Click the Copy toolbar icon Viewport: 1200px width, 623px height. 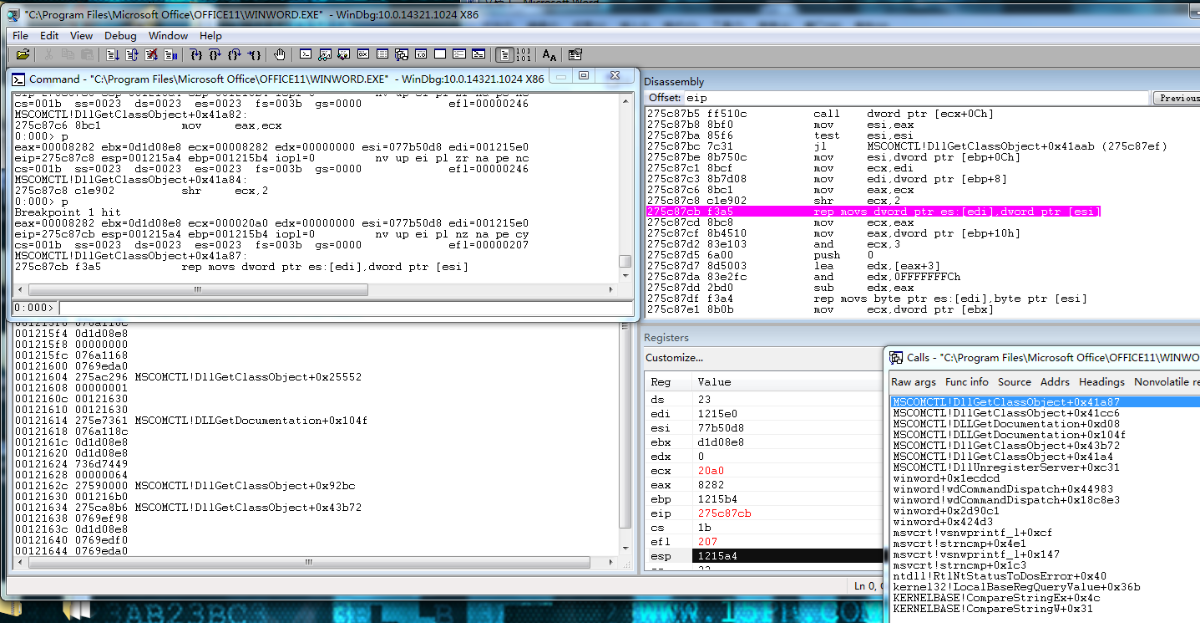(68, 54)
